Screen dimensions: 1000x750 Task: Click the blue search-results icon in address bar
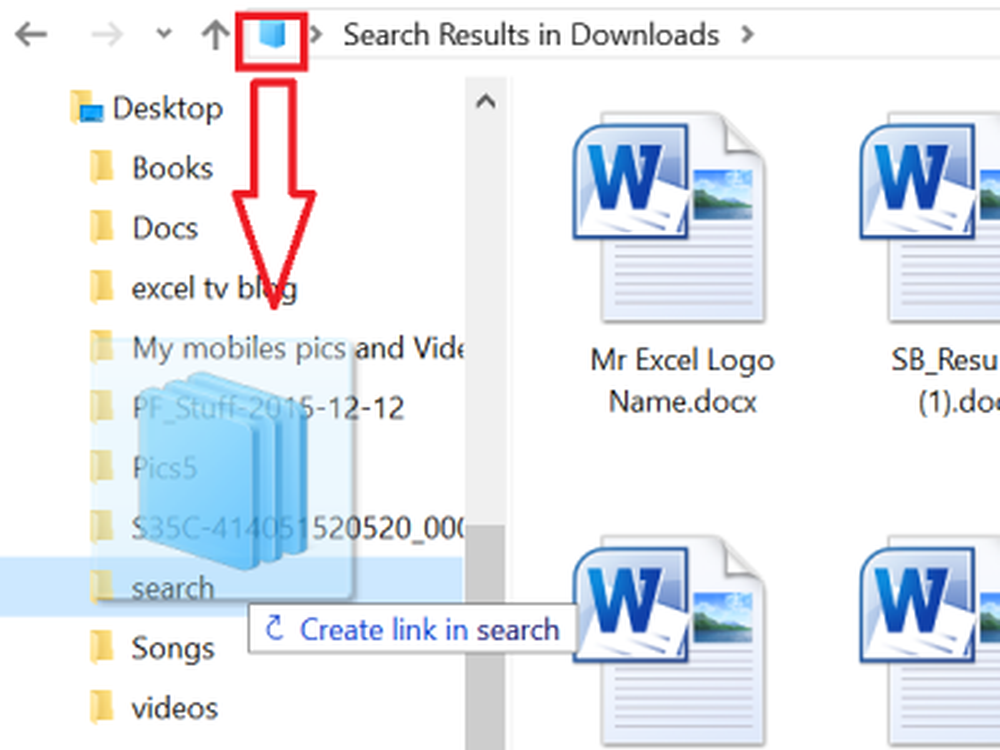(x=272, y=34)
